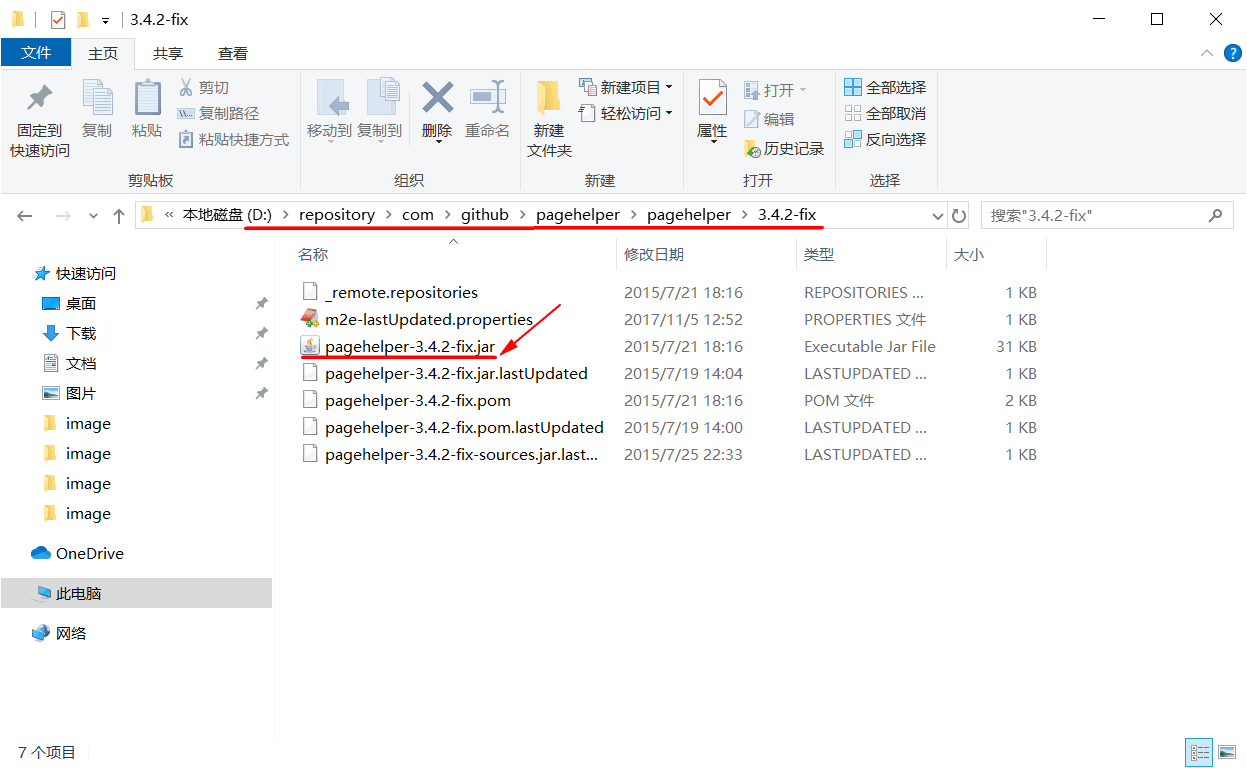1247x768 pixels.
Task: Open the Customize Quick Access Toolbar dropdown
Action: [x=105, y=20]
